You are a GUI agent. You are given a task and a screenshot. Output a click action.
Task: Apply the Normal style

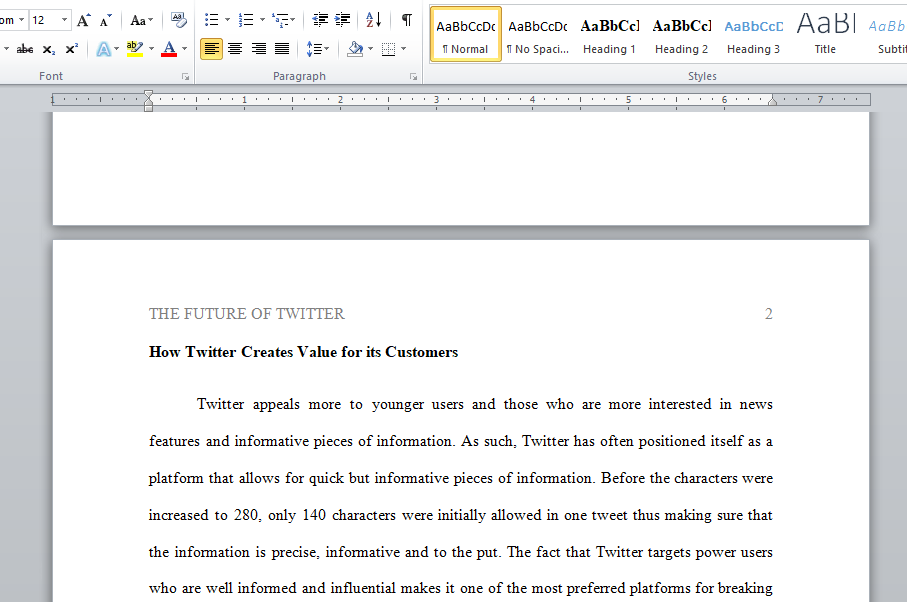466,35
